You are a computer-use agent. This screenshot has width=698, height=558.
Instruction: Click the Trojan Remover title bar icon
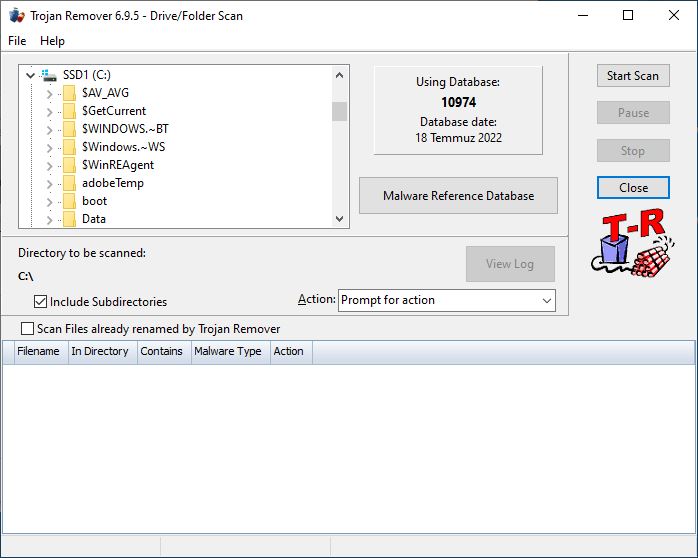coord(16,16)
